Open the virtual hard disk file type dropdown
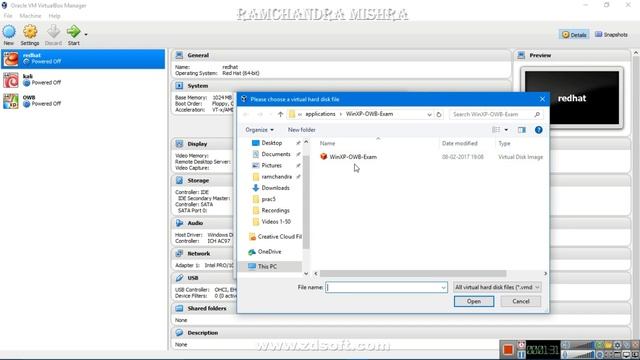 (497, 287)
